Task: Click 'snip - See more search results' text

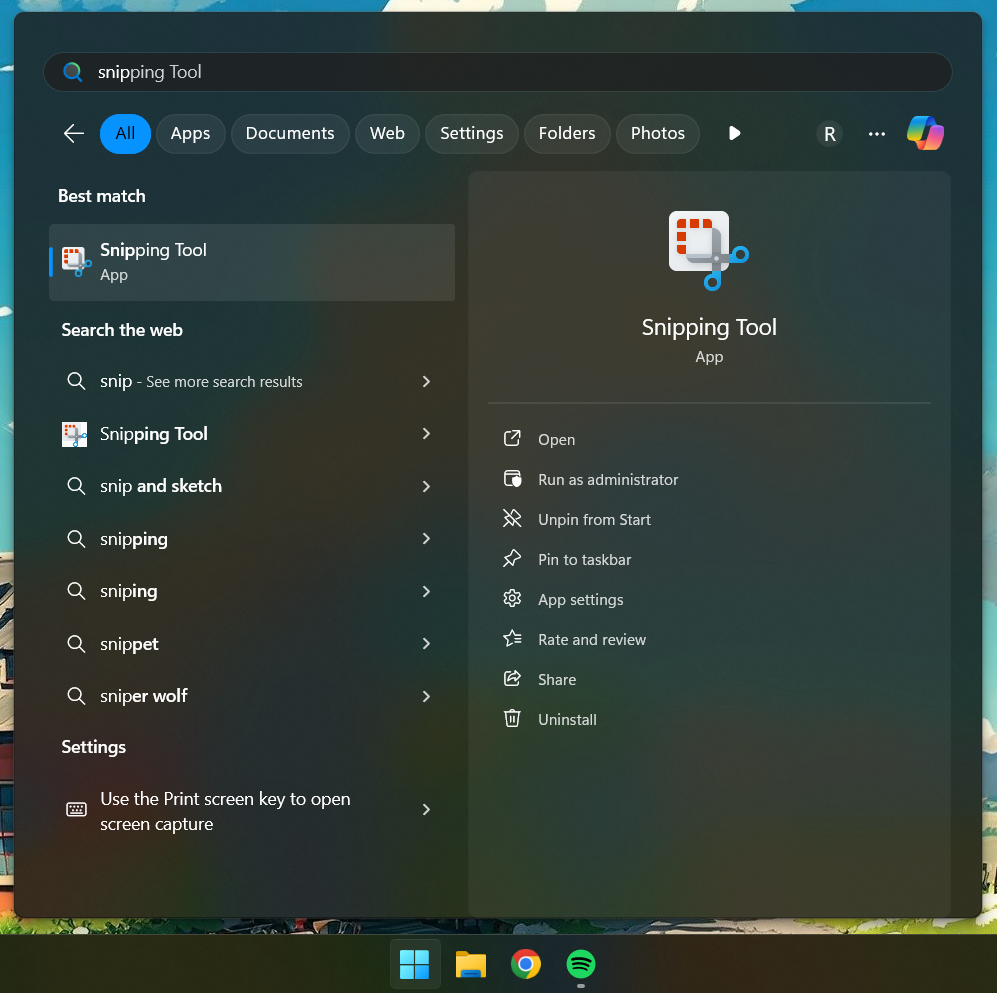Action: click(201, 381)
